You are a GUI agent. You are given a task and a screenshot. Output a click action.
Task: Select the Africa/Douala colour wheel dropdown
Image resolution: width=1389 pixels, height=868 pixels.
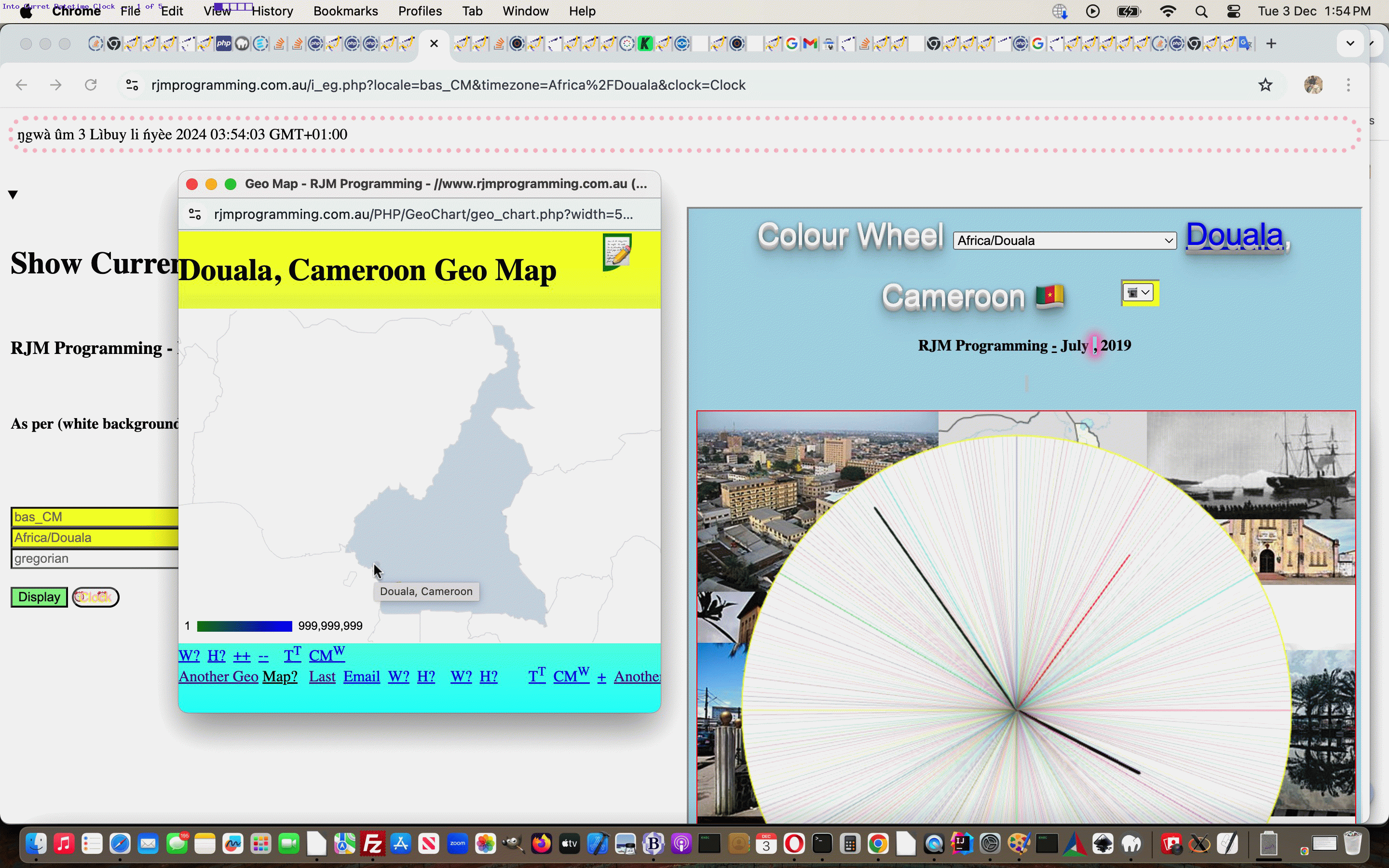[1063, 240]
